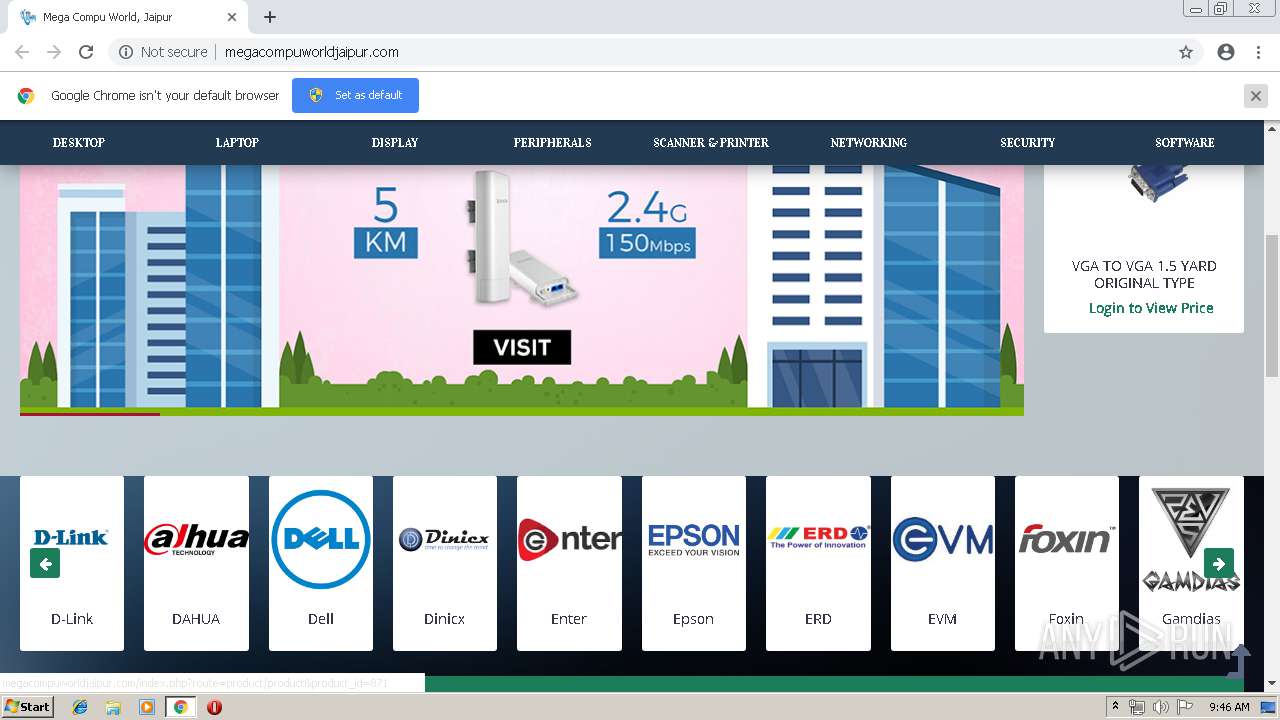Click volume speaker tray icon
This screenshot has width=1280, height=720.
[1160, 707]
